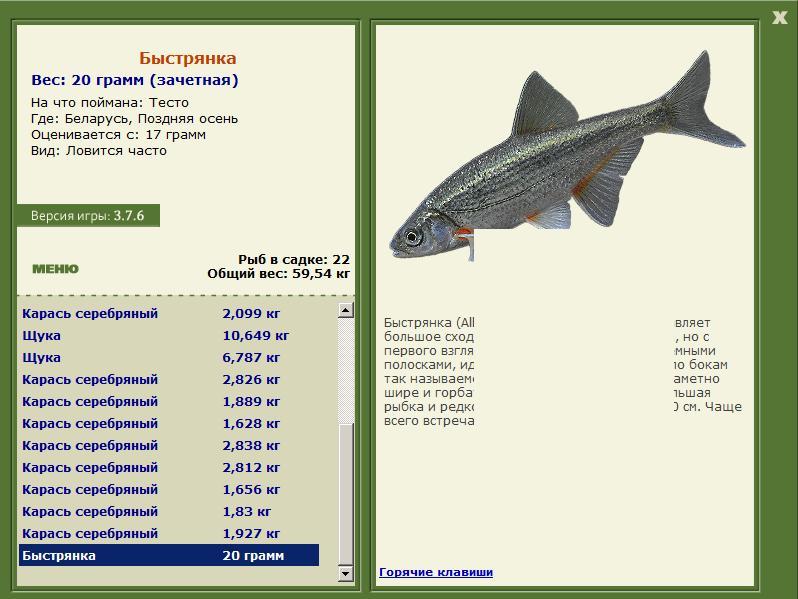Select Карась серебряный 1,628 кг entry
This screenshot has width=798, height=599.
tap(169, 423)
